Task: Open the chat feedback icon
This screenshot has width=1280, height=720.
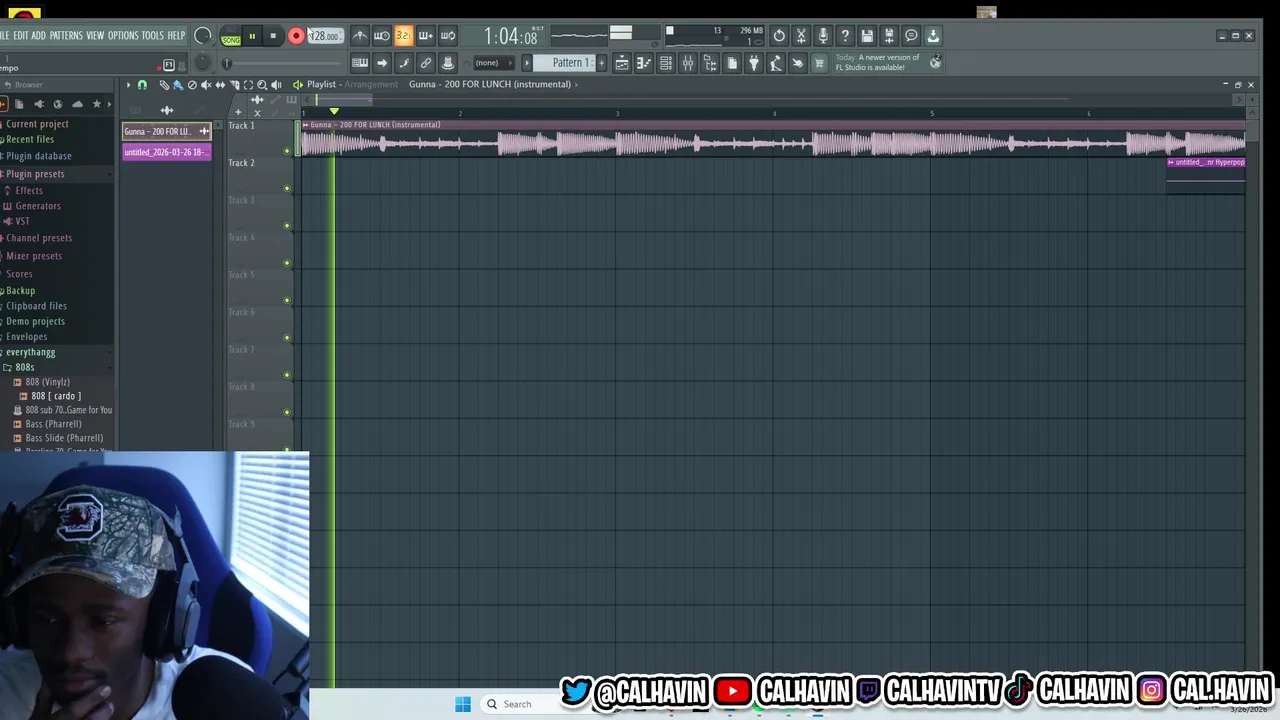Action: 911,36
